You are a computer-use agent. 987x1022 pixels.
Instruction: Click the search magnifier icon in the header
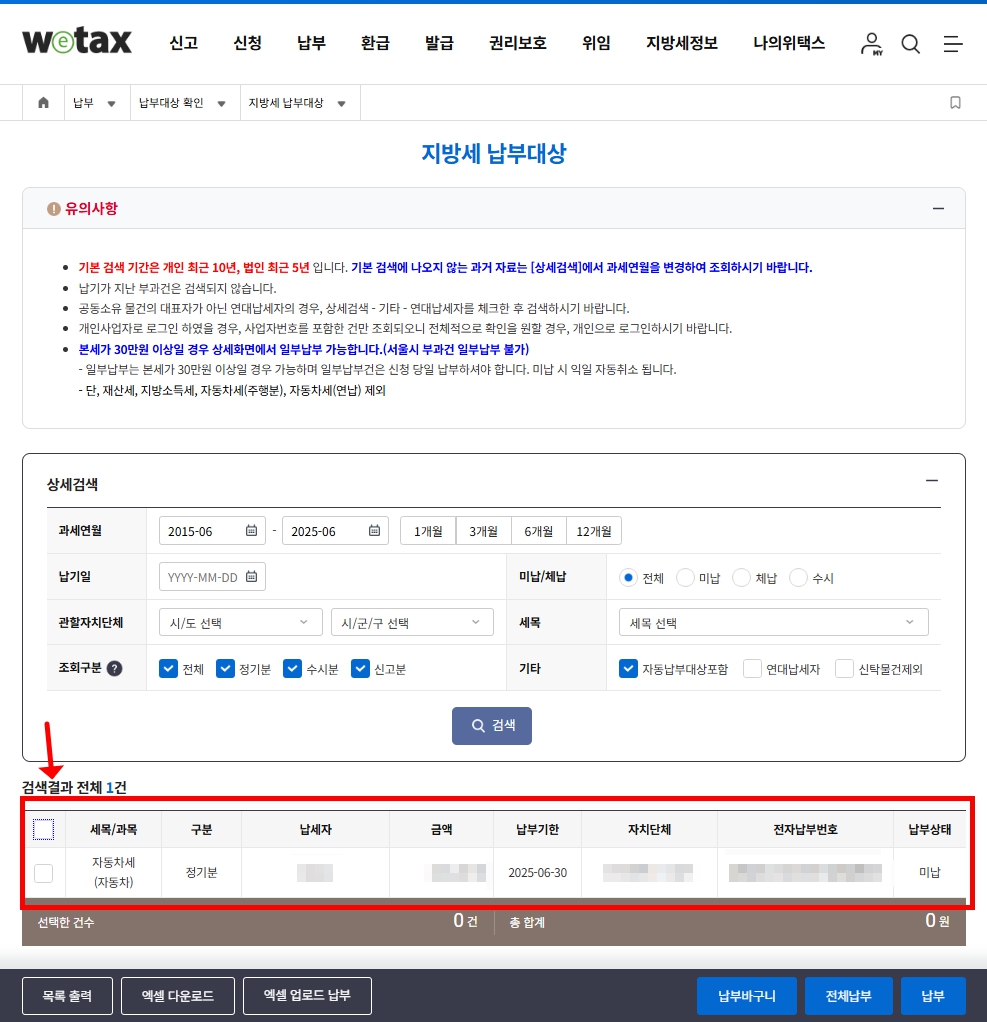910,44
